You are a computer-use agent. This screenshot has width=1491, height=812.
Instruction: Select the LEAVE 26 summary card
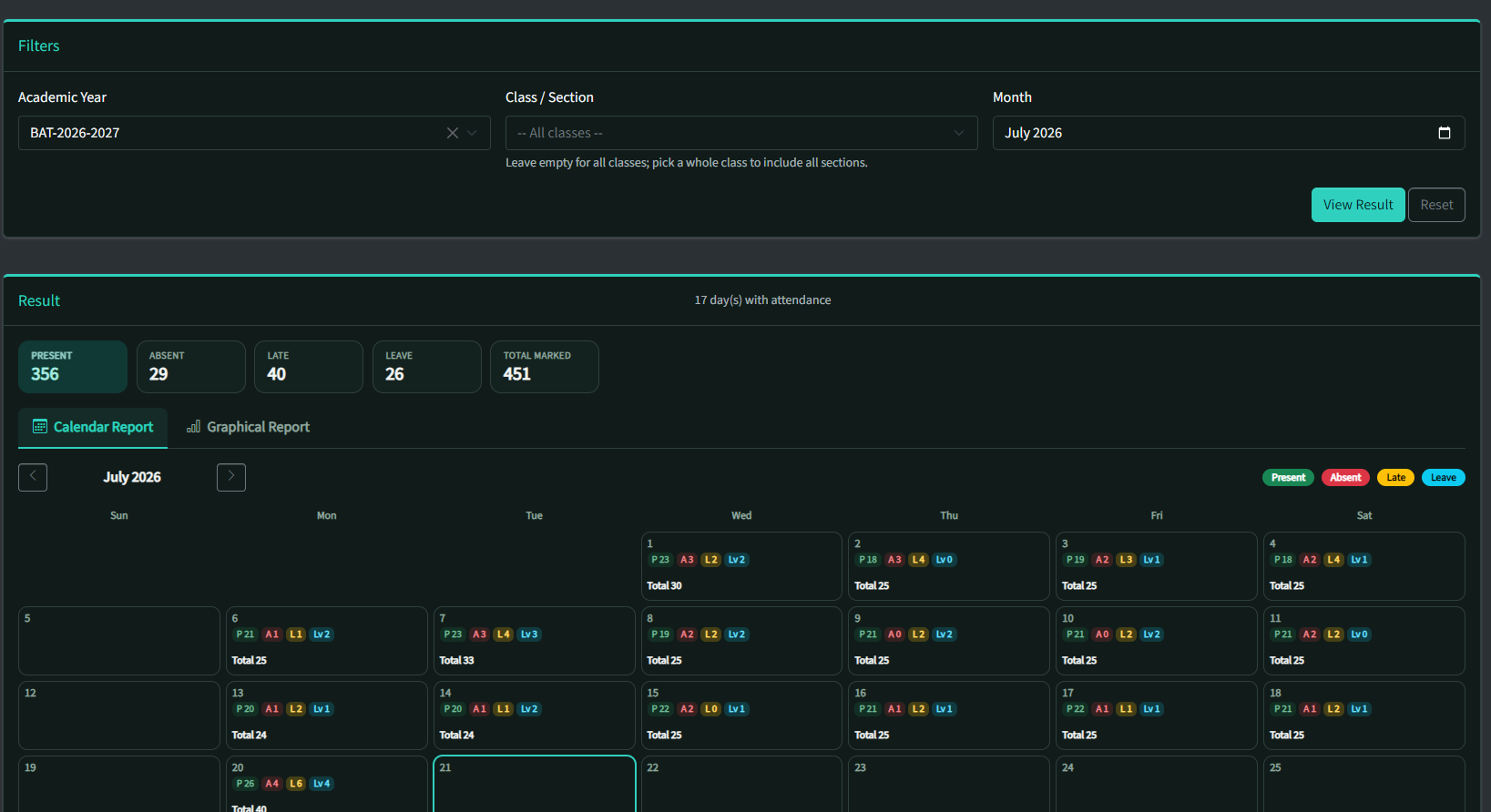coord(427,367)
